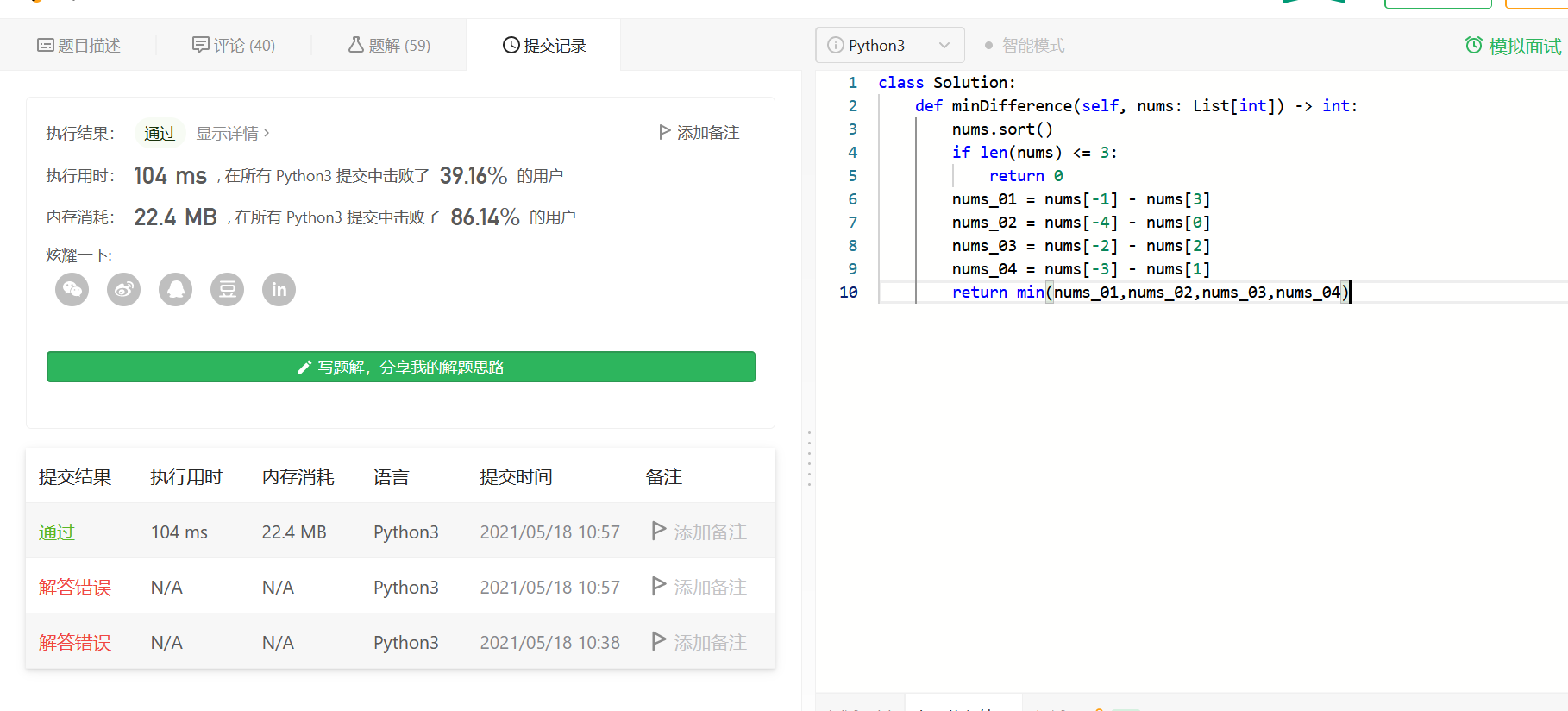This screenshot has width=1568, height=711.
Task: Click code line nums_01 assignment
Action: click(1082, 198)
